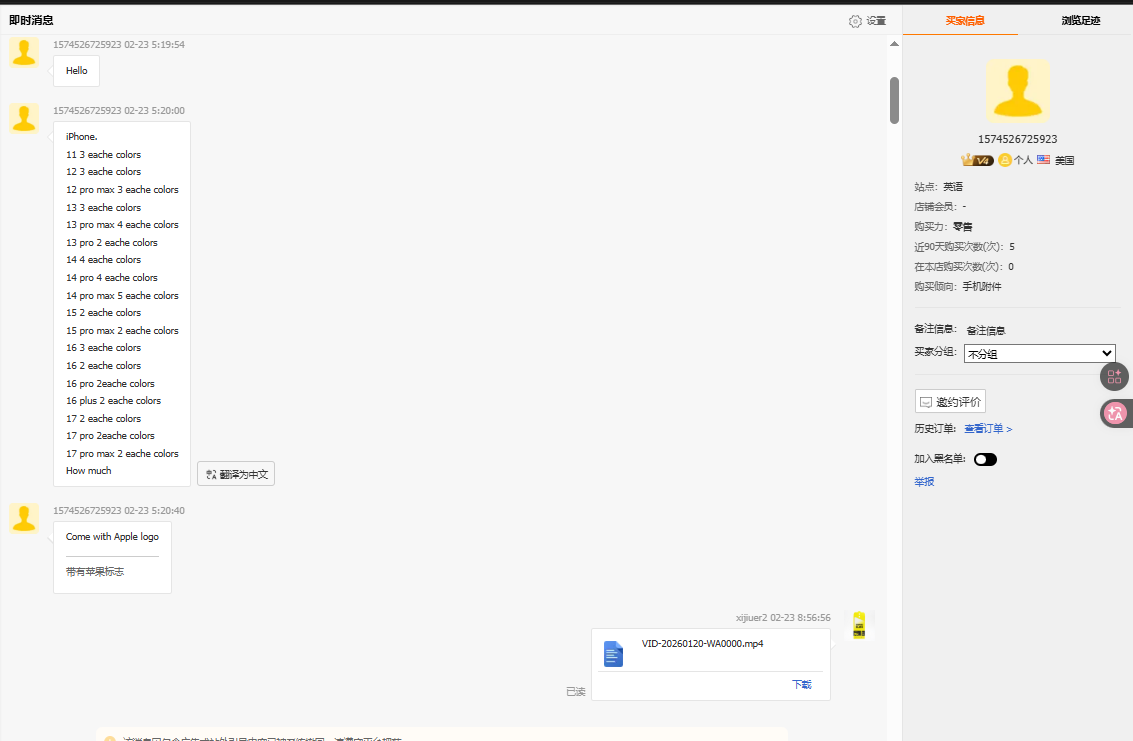The image size is (1133, 741).
Task: Click the seller's avatar beside xijiuer2 message
Action: click(x=858, y=626)
